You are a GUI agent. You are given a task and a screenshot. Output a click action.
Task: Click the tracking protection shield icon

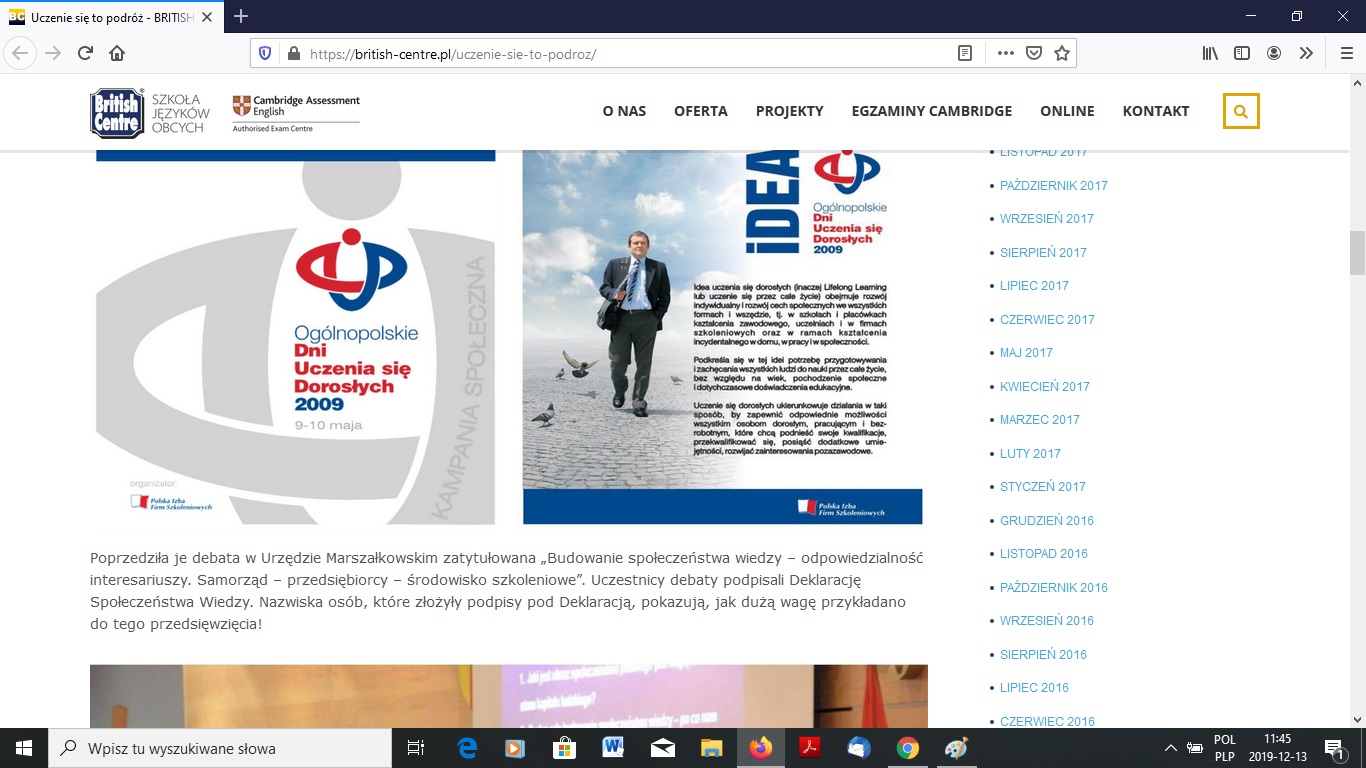point(265,53)
